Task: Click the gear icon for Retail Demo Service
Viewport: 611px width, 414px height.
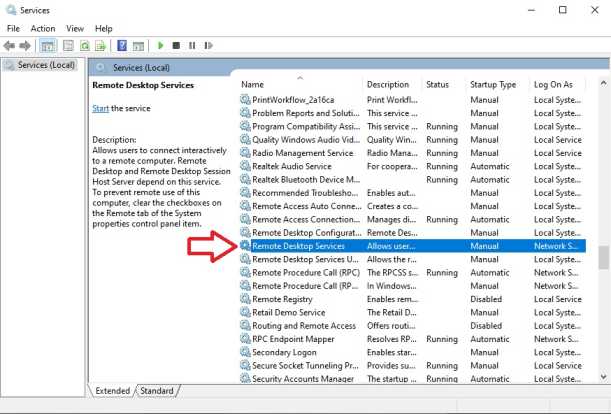Action: coord(245,312)
